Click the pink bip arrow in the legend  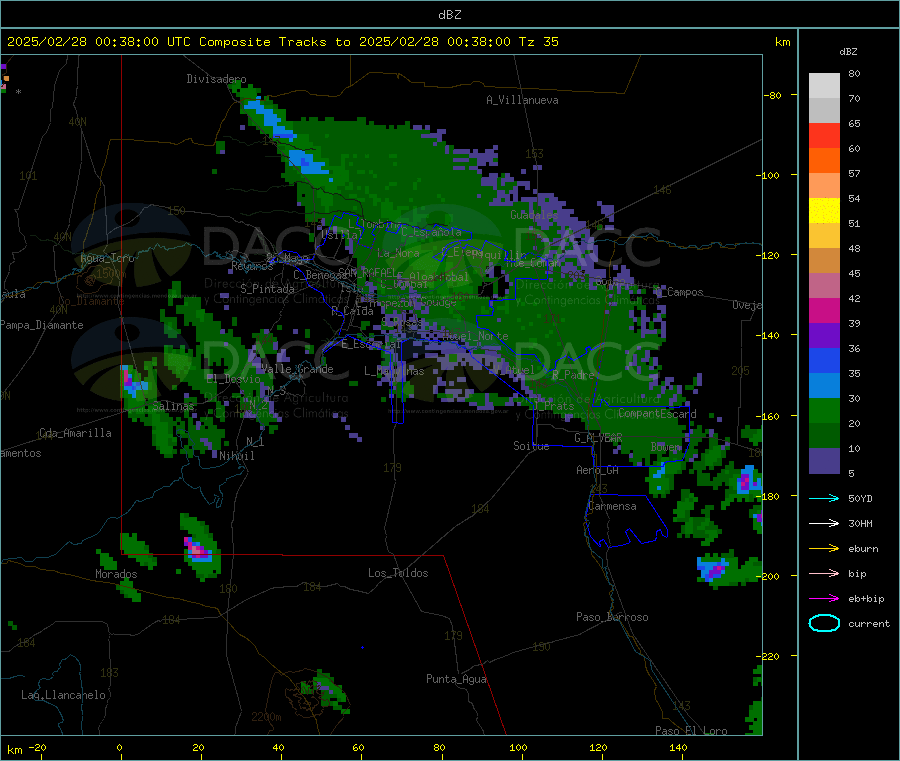(x=824, y=573)
